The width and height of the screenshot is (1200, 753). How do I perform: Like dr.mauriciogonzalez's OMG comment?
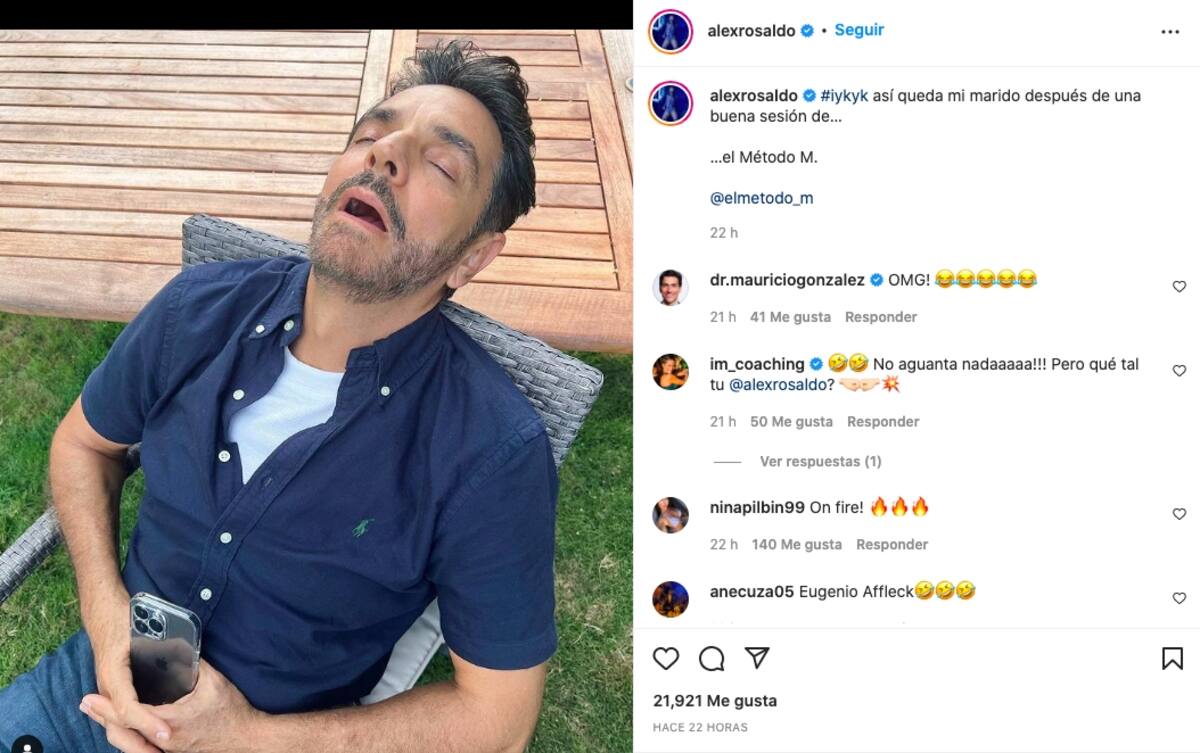1179,287
